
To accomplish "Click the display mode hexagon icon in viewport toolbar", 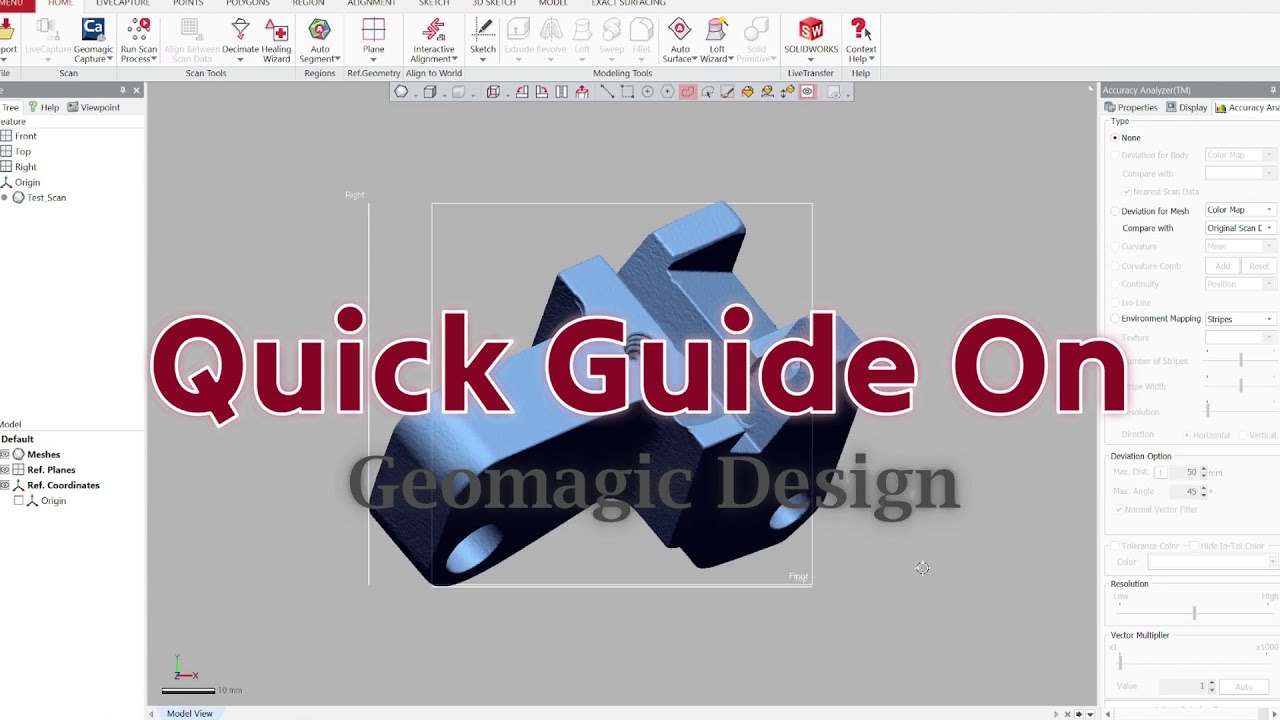I will tap(401, 92).
